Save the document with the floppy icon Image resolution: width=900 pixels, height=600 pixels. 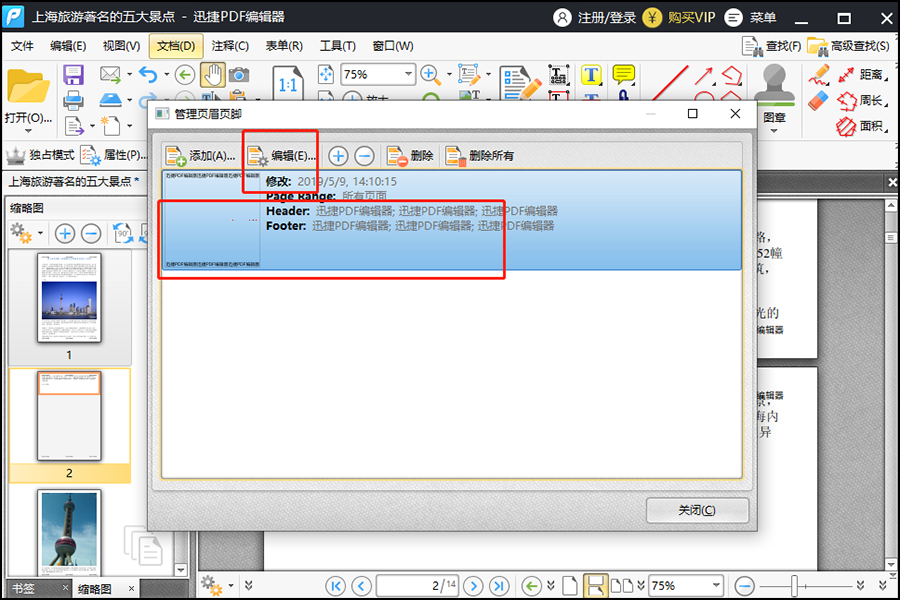[73, 75]
